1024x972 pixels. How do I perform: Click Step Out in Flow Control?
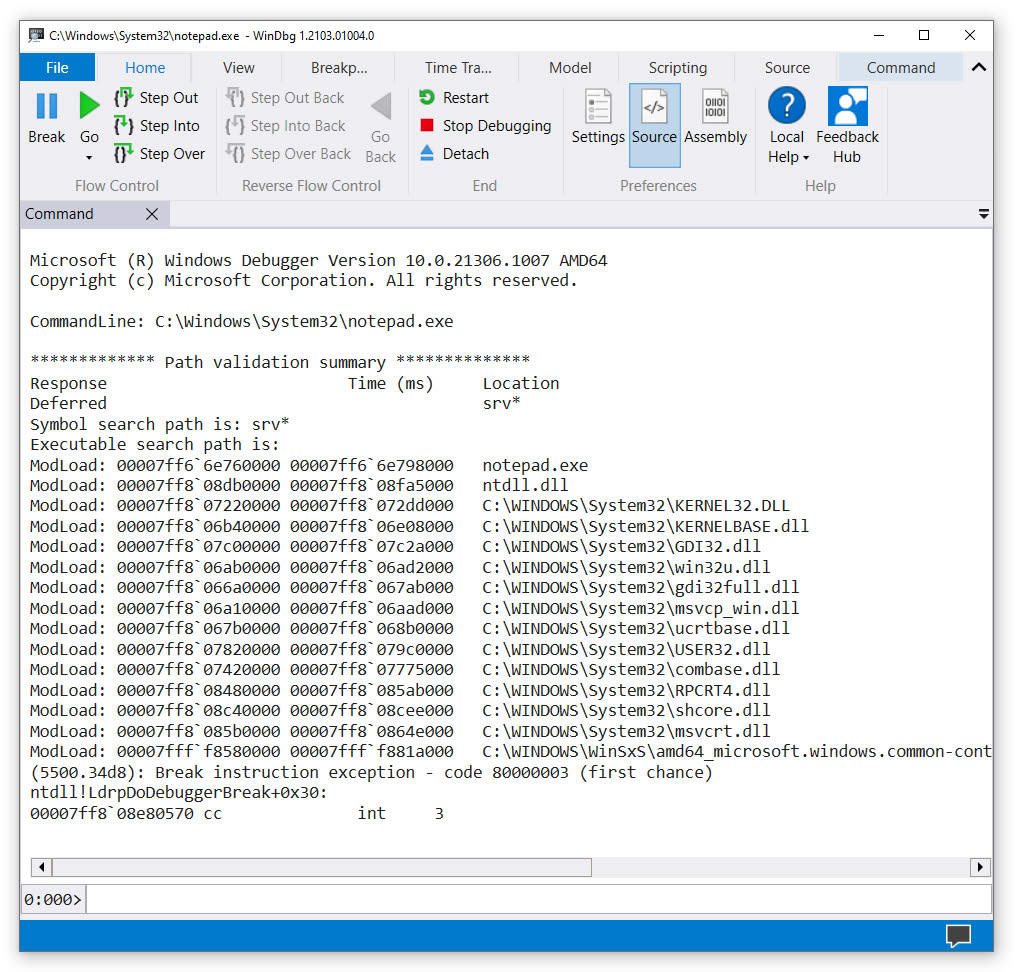[157, 98]
